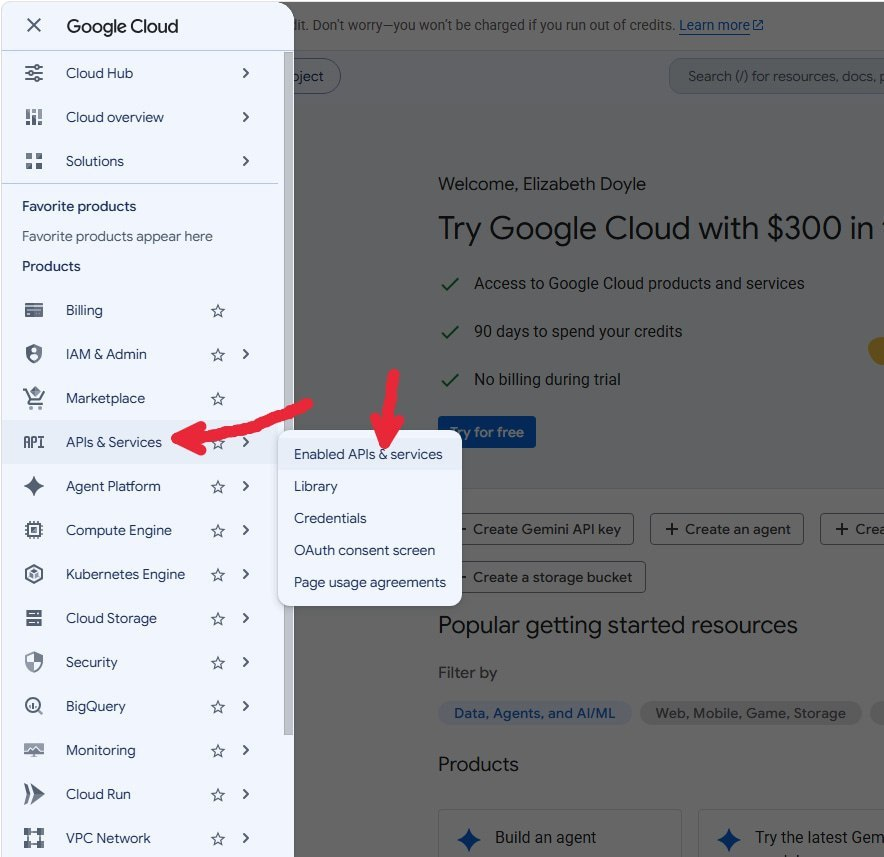Click the Monitoring chart icon
This screenshot has height=857, width=884.
(34, 750)
